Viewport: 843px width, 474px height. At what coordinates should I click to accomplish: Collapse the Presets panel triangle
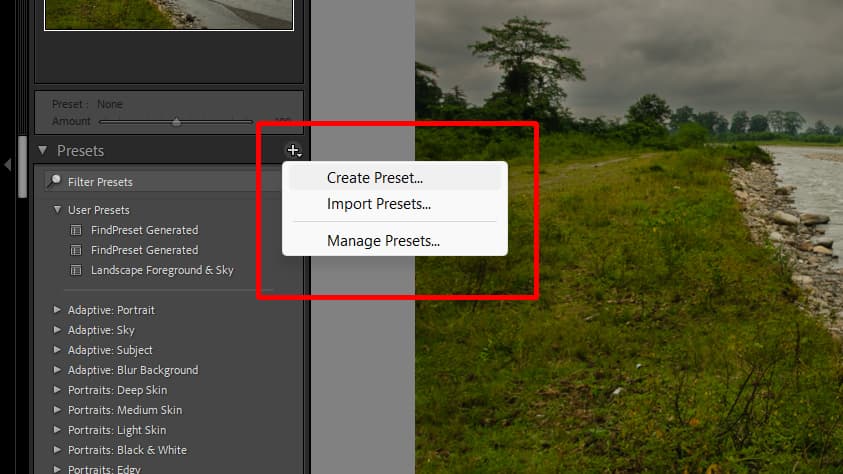[x=42, y=150]
